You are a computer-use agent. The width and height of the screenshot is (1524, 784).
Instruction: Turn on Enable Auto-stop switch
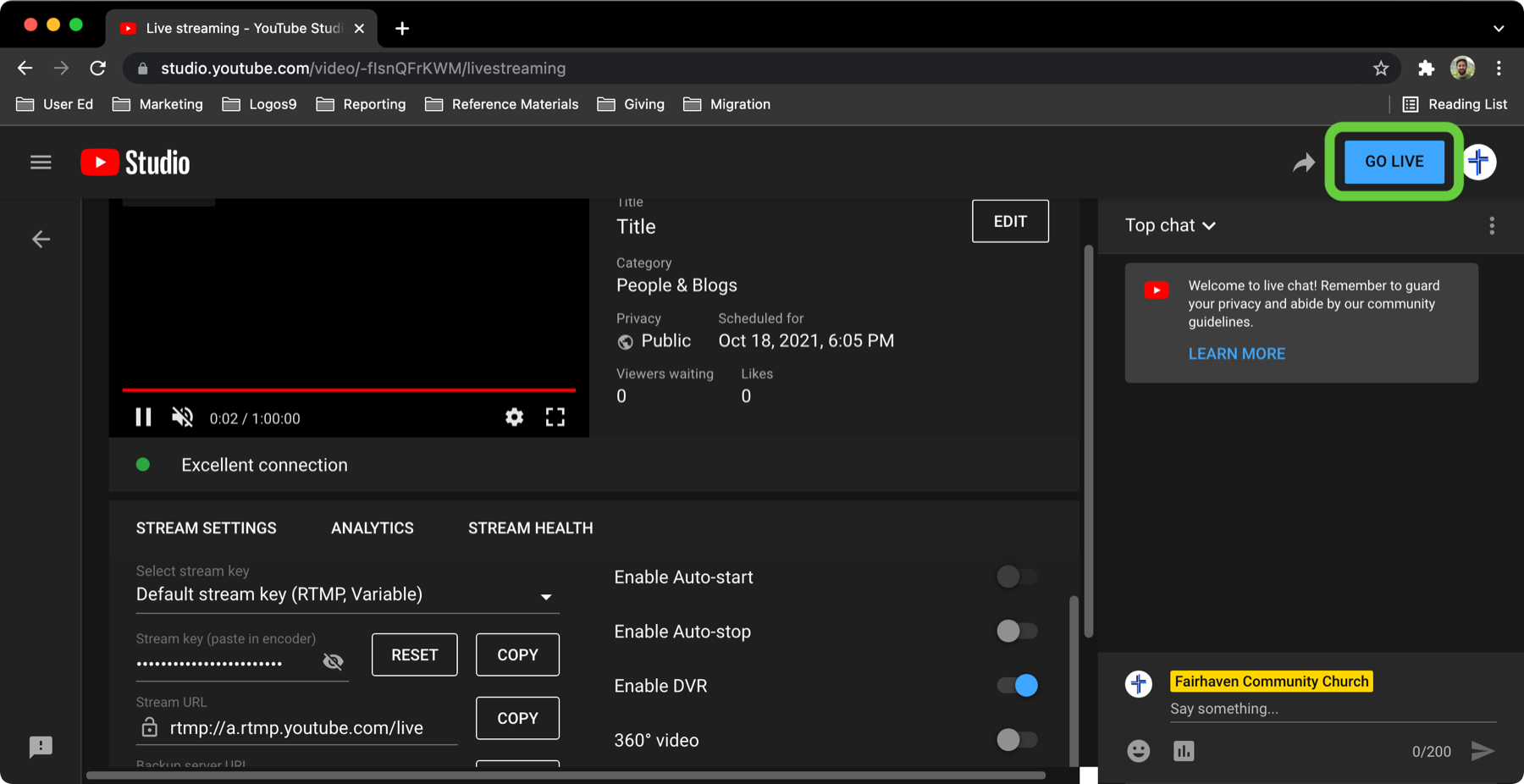pos(1016,632)
